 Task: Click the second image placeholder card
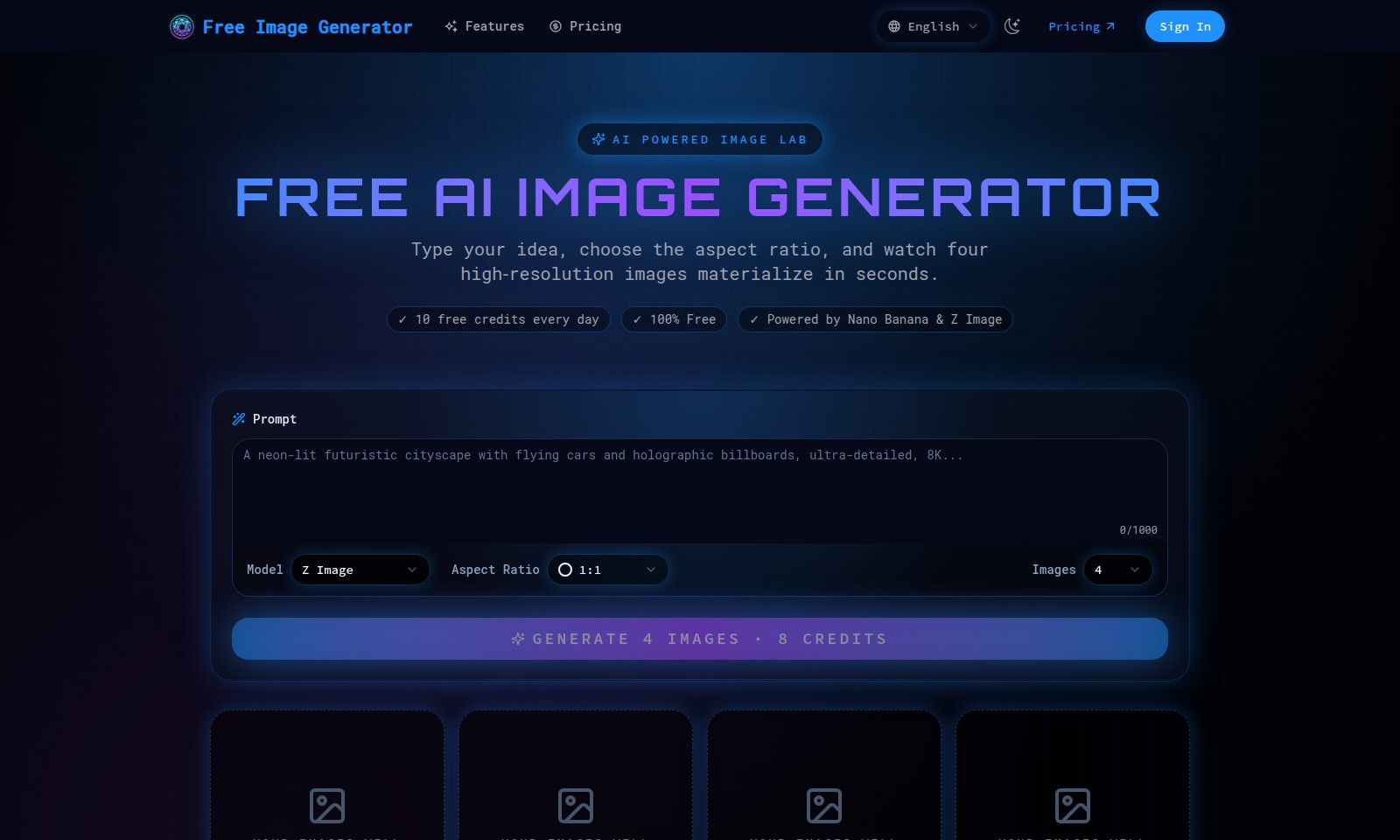point(576,775)
